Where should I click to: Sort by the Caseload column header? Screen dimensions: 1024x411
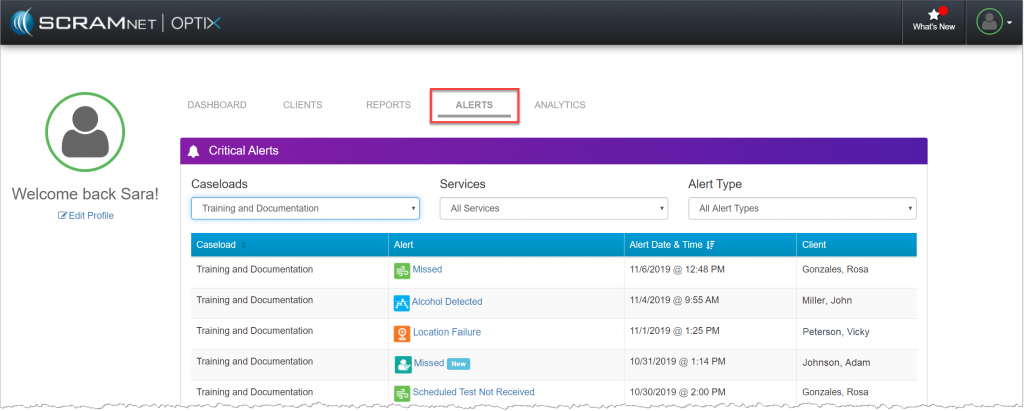[x=220, y=245]
